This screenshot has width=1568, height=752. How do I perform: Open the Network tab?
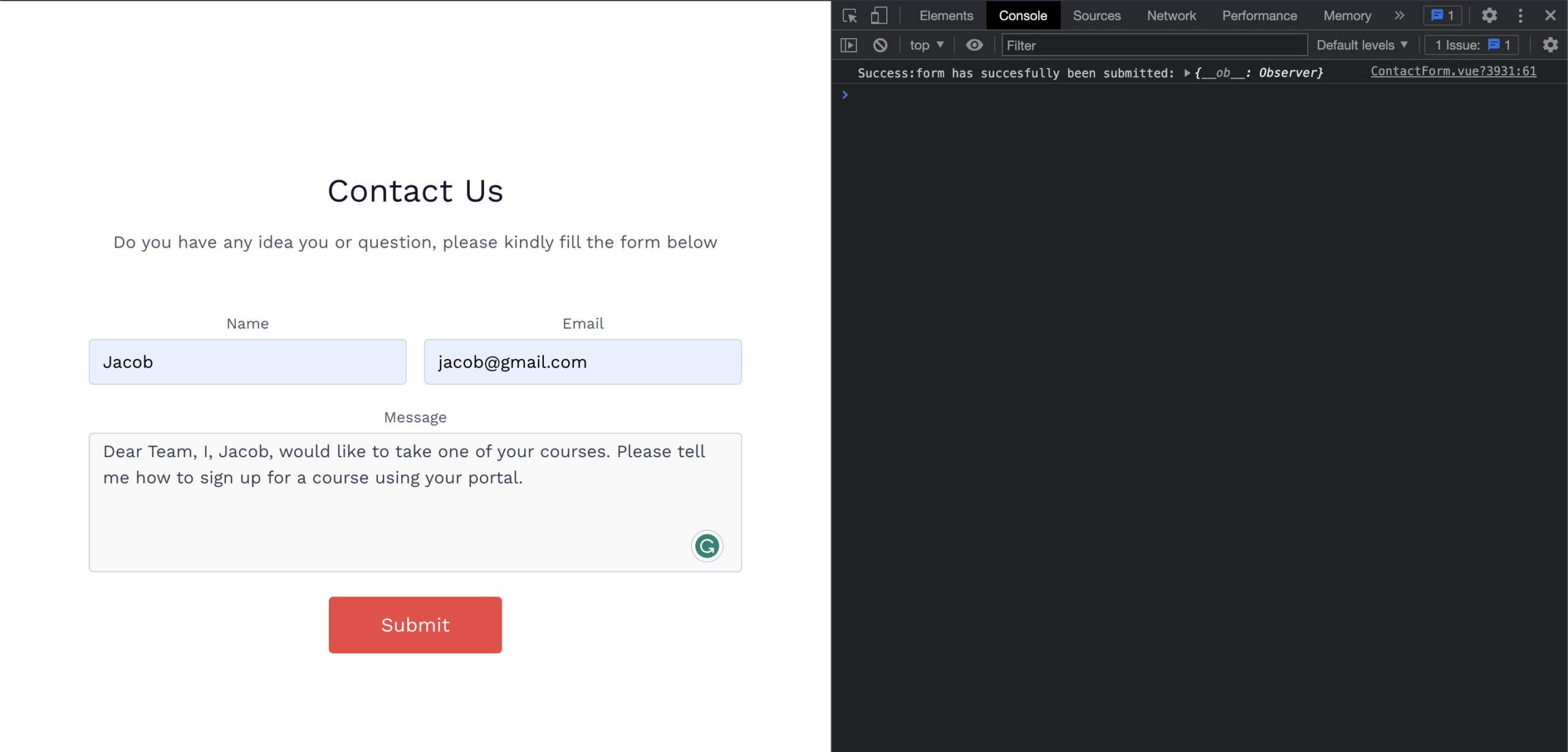(1171, 15)
